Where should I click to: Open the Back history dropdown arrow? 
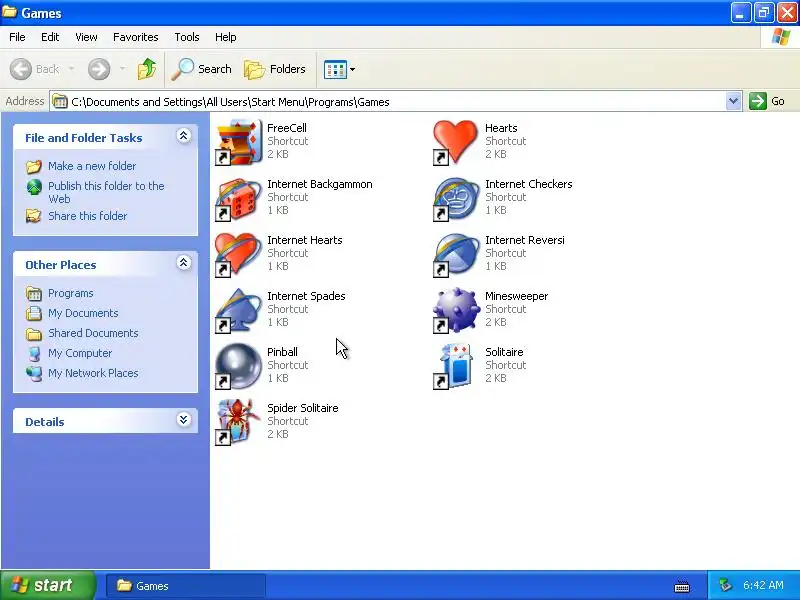[71, 69]
